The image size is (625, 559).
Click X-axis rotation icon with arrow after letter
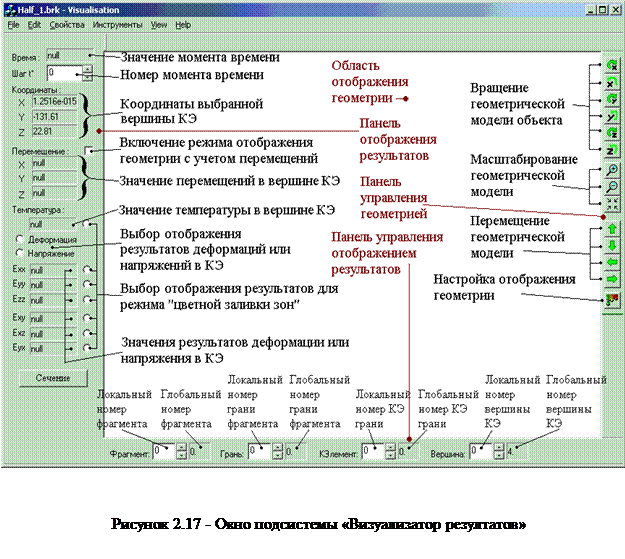coord(612,82)
